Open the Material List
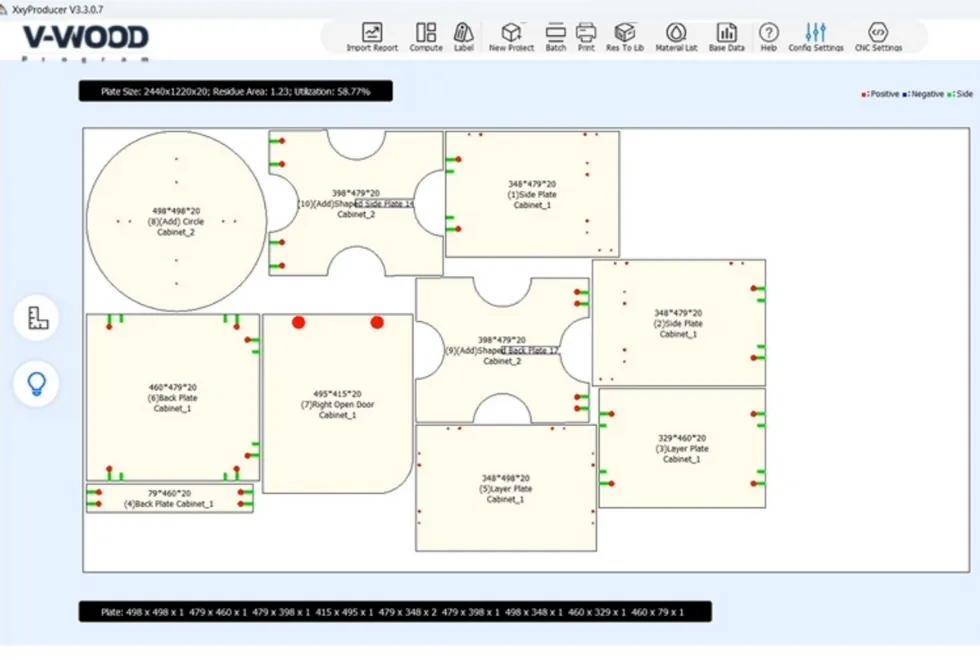This screenshot has width=980, height=660. point(676,36)
